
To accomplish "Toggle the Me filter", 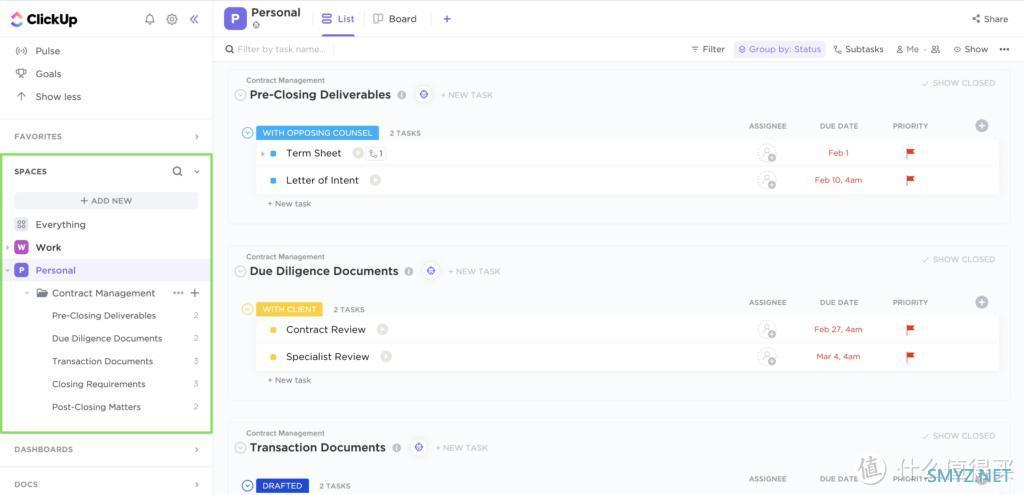I will (907, 49).
